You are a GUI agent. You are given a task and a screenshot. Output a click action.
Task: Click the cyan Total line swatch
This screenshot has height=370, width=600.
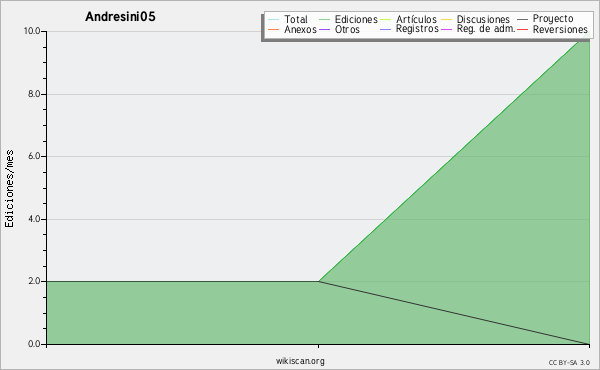pos(274,20)
